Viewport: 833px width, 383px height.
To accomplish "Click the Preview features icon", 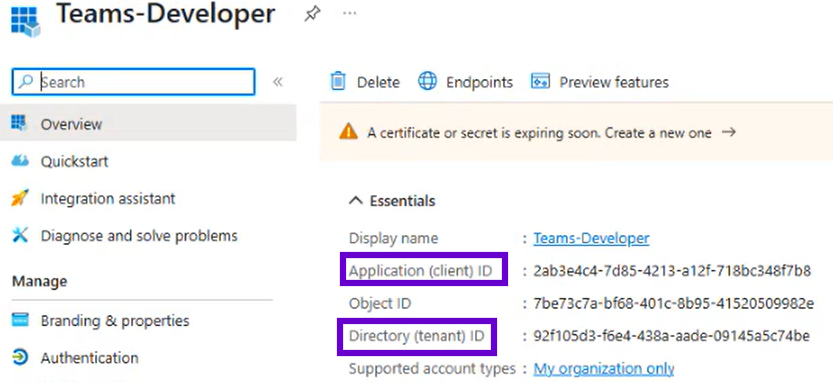I will click(x=540, y=81).
